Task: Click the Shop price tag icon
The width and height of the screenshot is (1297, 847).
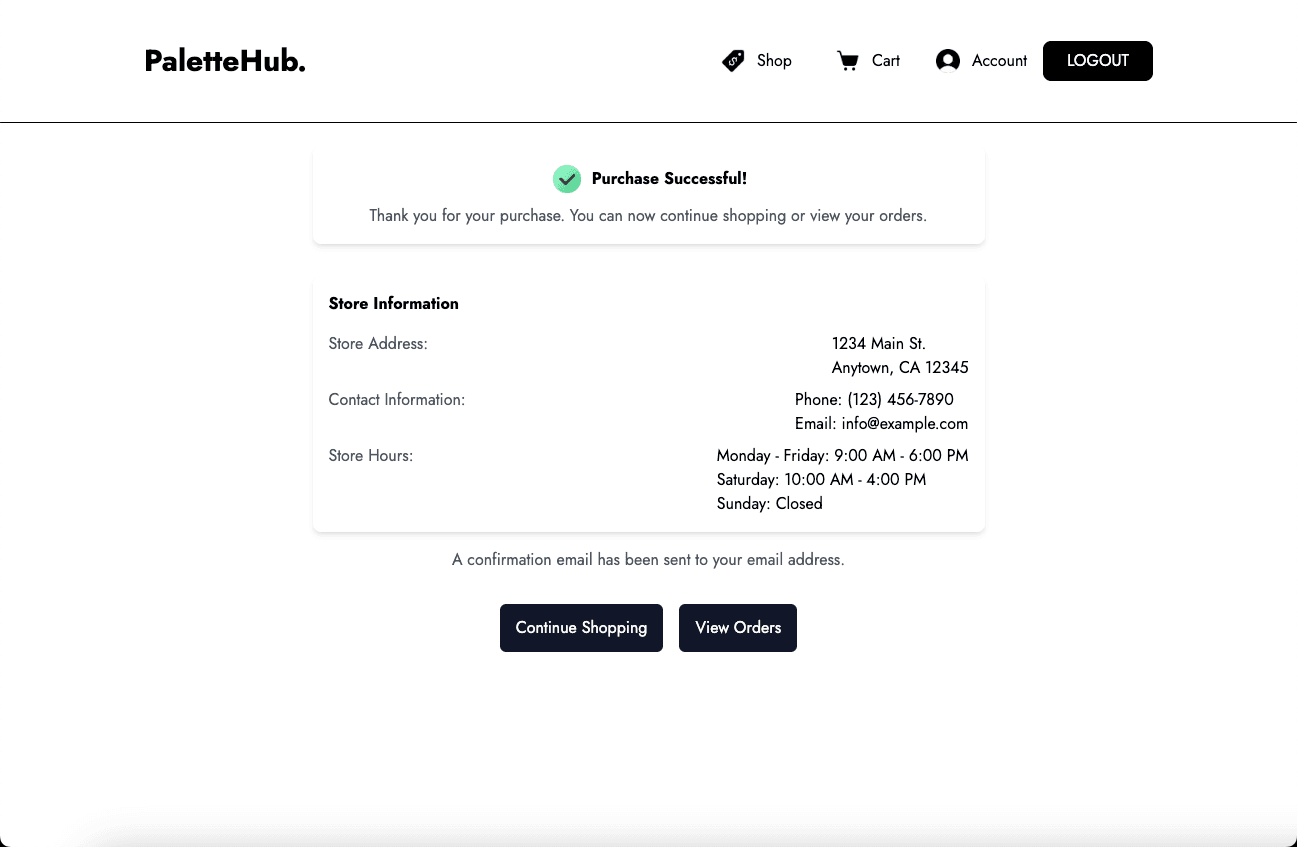Action: [x=733, y=61]
